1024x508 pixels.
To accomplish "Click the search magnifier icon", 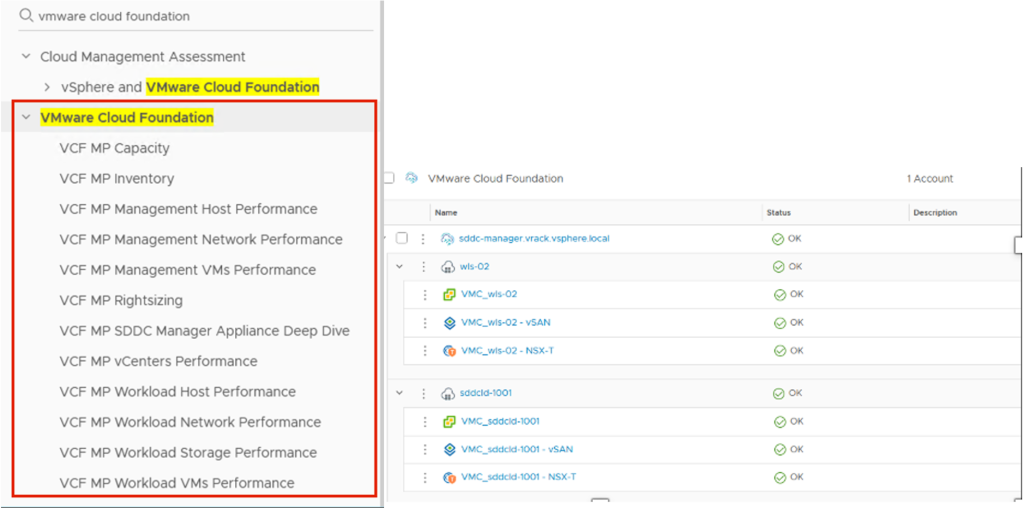I will (26, 16).
